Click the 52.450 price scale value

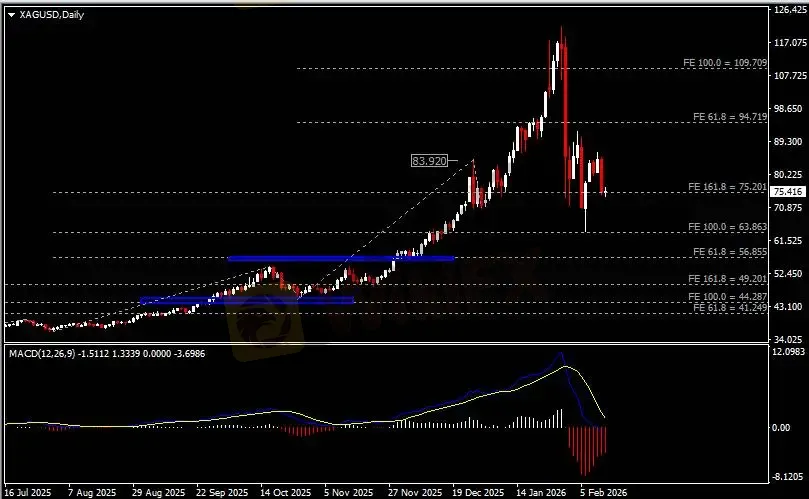click(787, 273)
